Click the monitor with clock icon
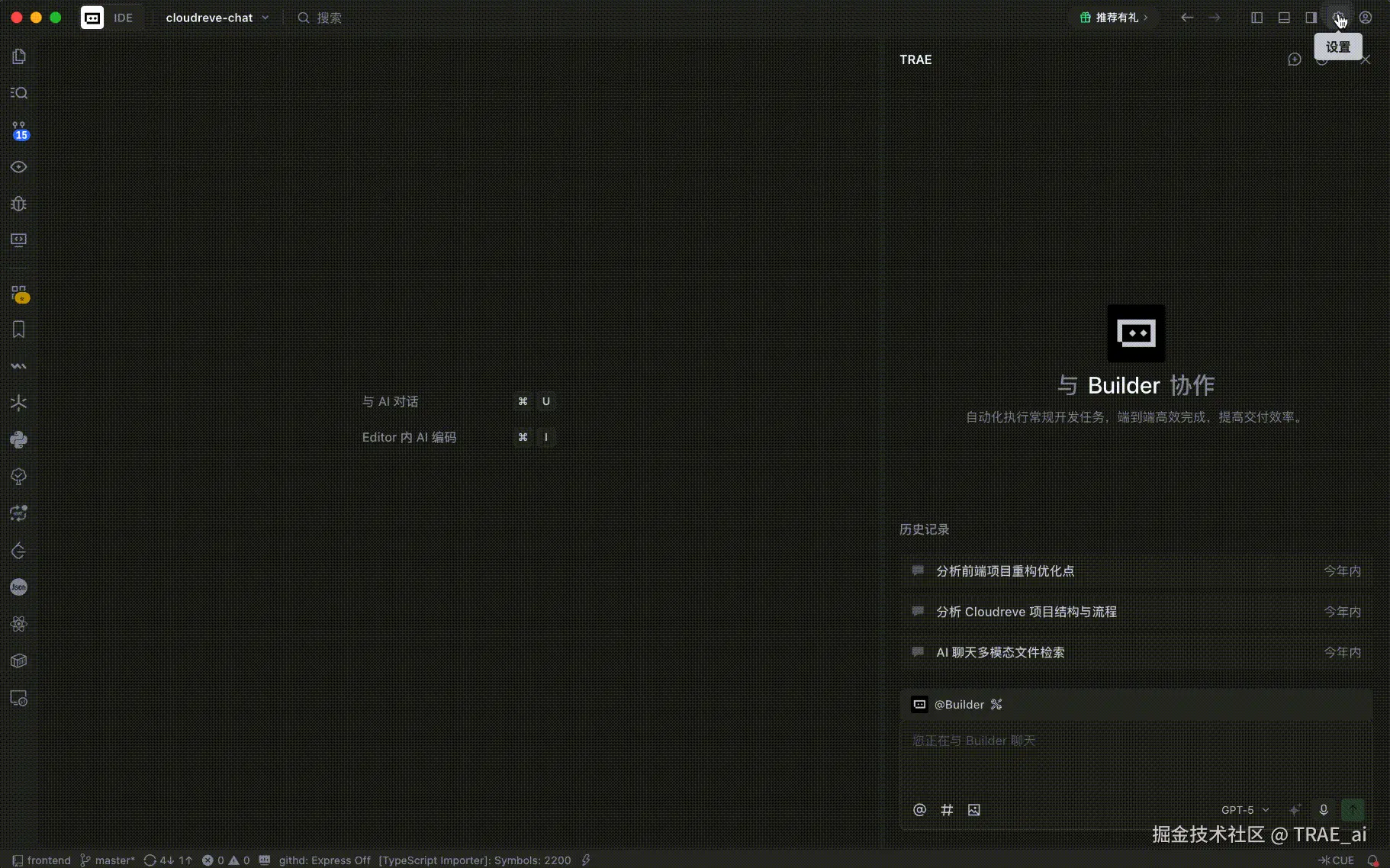This screenshot has height=868, width=1390. tap(19, 699)
